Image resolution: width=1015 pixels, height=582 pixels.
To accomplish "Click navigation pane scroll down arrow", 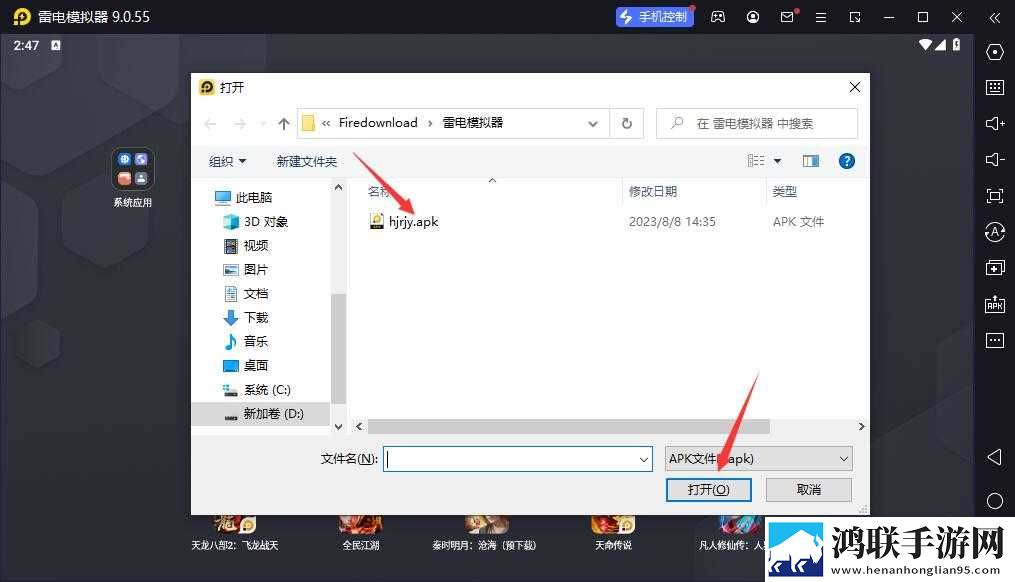I will [x=338, y=427].
